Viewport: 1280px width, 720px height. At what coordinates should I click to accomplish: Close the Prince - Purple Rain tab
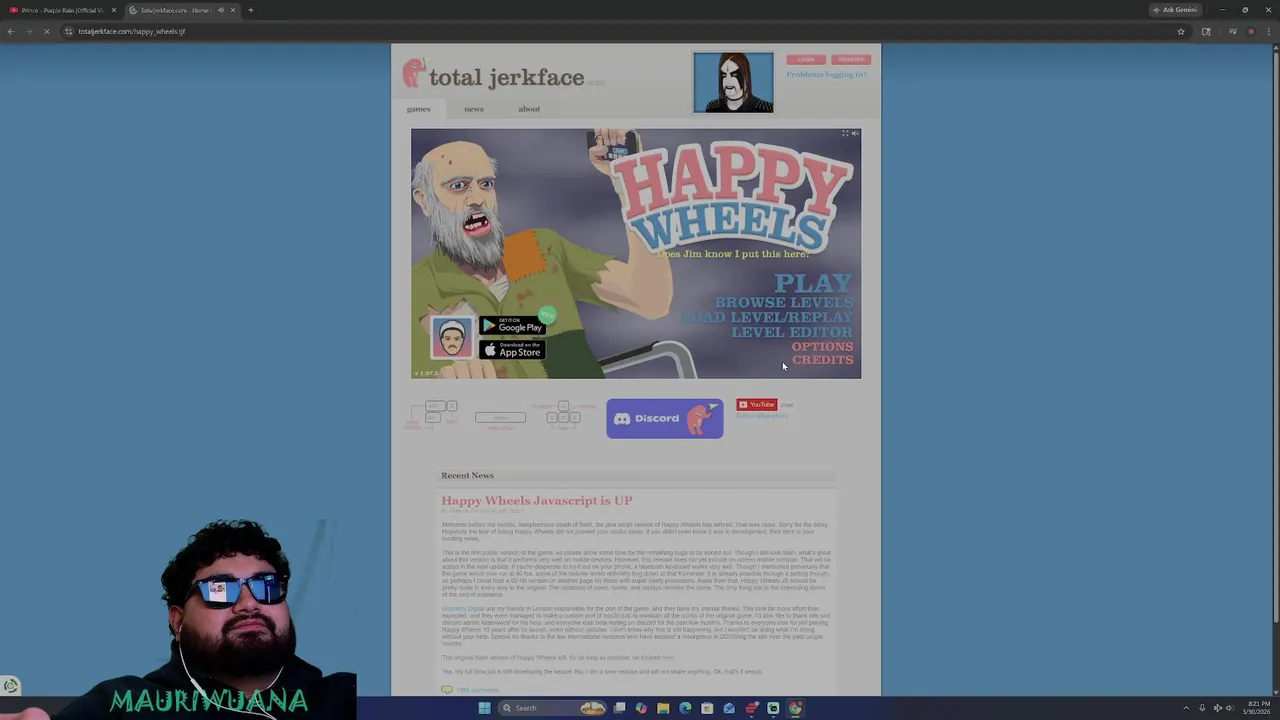pos(114,10)
